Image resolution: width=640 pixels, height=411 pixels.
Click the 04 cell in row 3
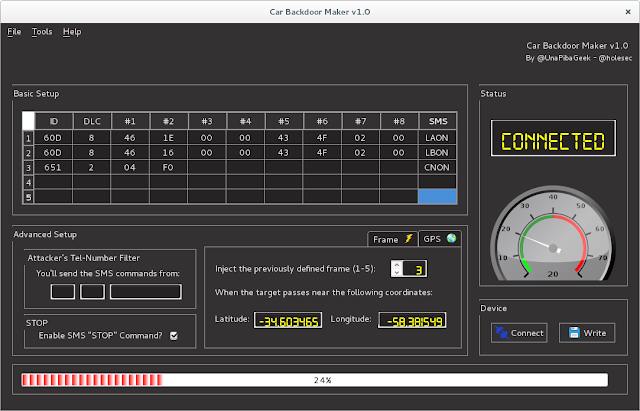click(x=130, y=167)
